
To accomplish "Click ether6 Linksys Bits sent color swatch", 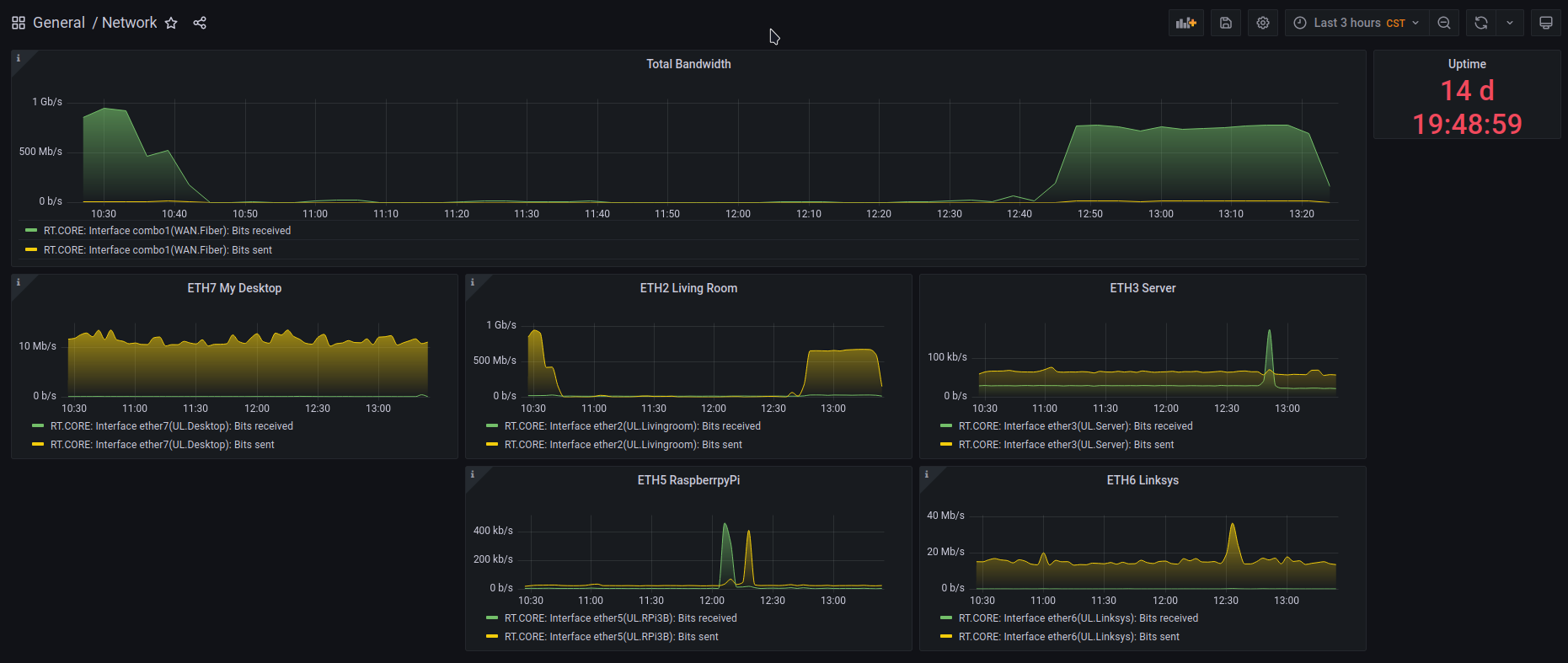I will [946, 637].
